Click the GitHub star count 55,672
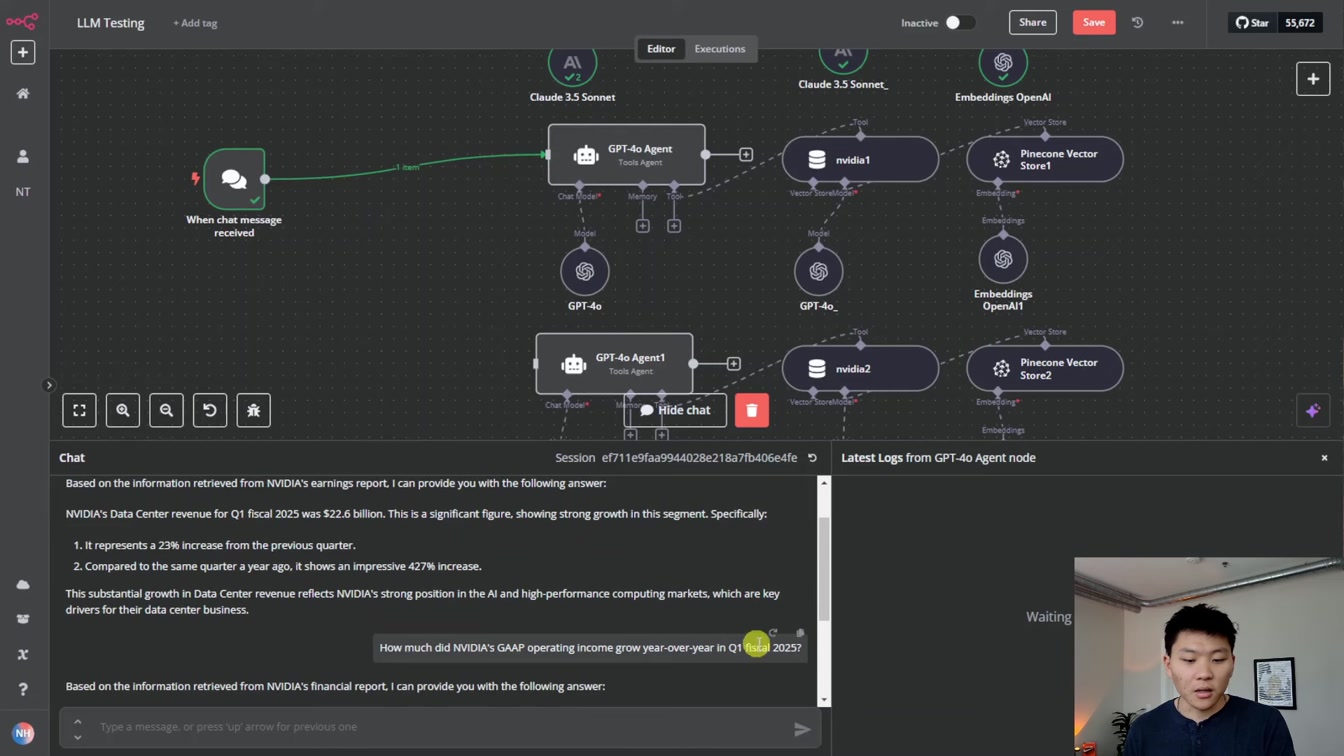1344x756 pixels. (1300, 22)
